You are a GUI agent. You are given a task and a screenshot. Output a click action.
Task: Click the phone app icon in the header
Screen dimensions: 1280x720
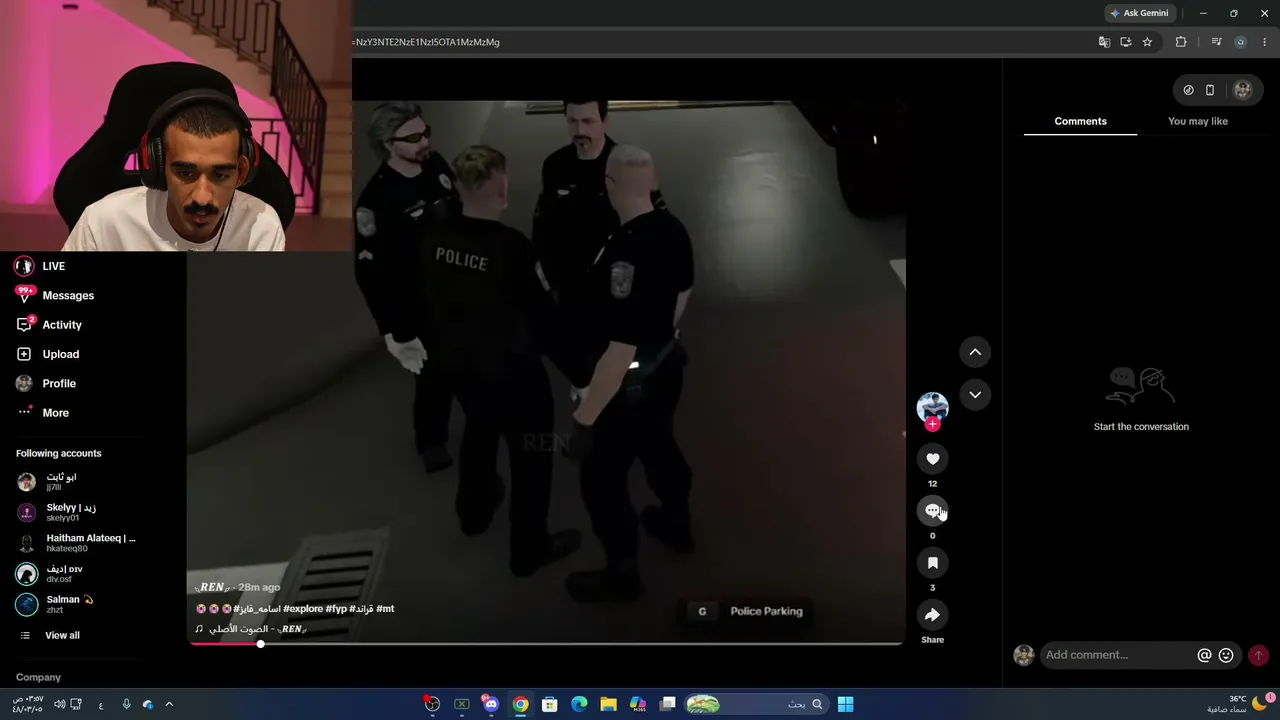1209,90
